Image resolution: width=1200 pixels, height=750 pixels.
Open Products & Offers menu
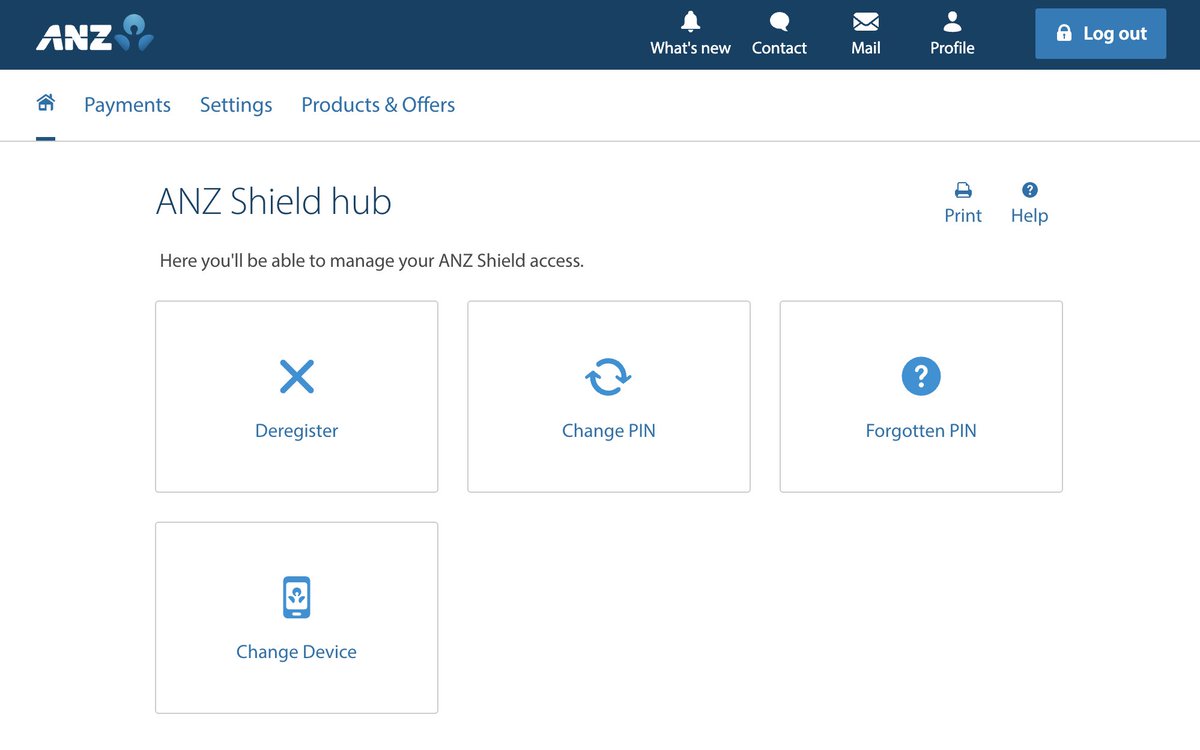click(x=378, y=105)
